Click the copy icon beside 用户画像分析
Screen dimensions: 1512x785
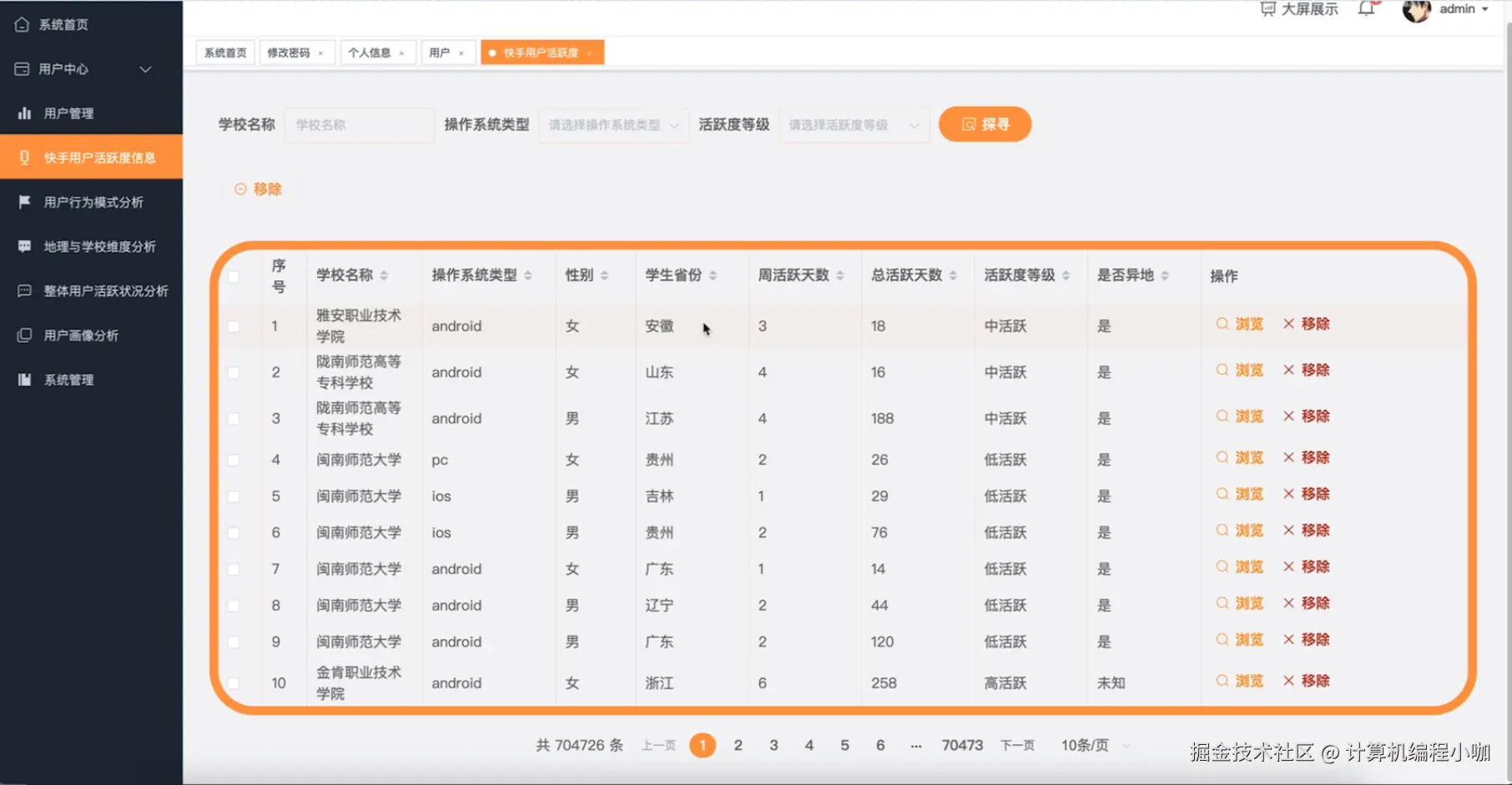coord(24,335)
